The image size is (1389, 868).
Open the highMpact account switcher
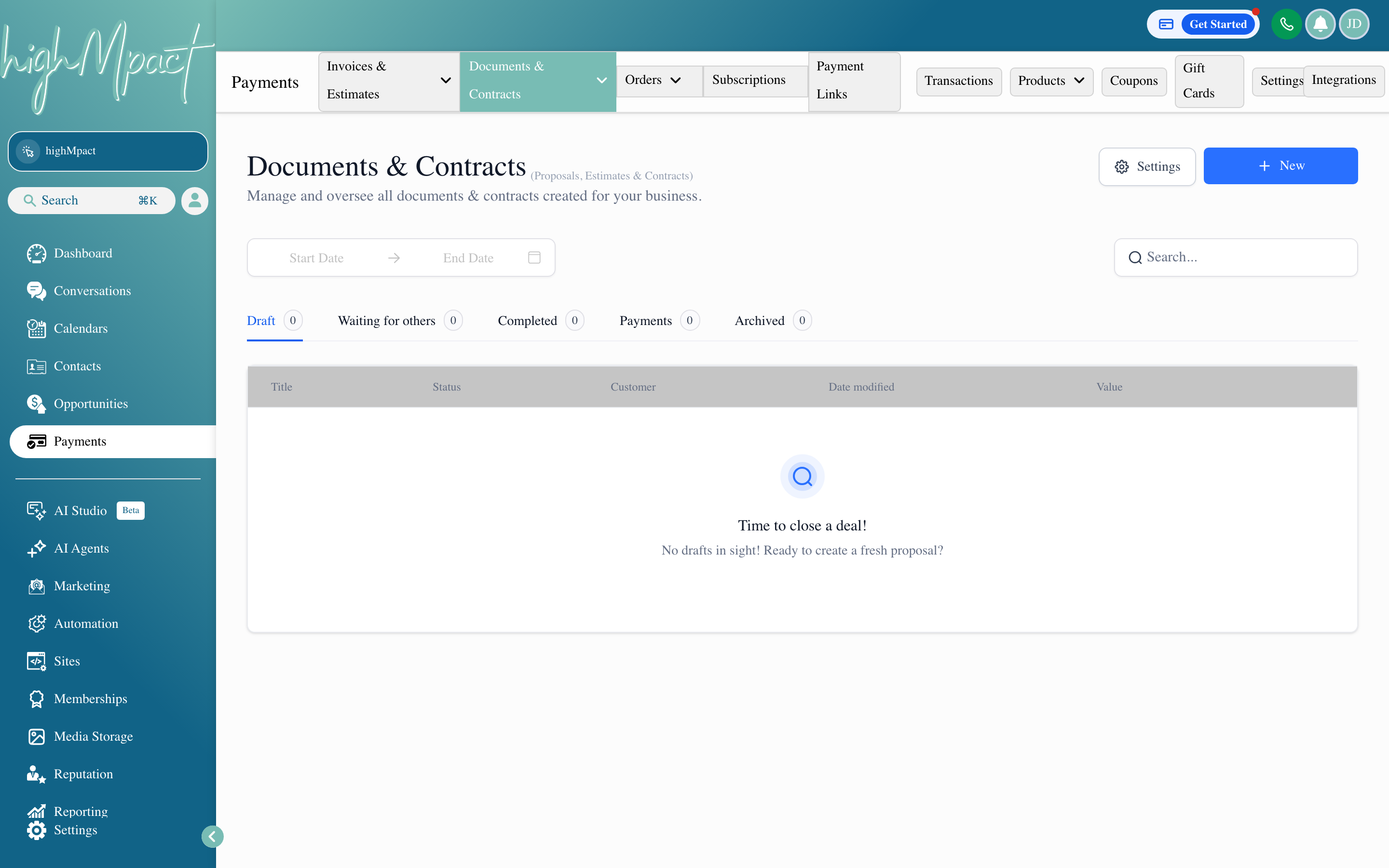pos(108,151)
